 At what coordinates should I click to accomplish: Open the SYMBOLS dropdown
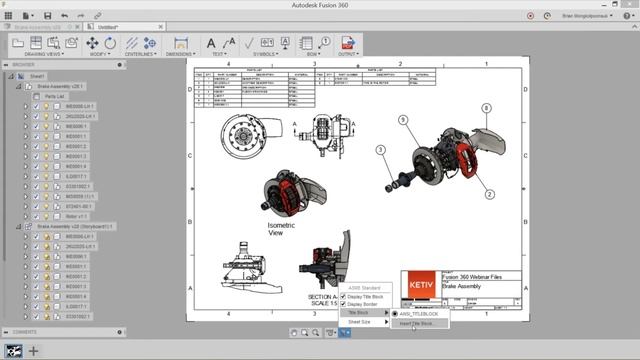point(266,54)
